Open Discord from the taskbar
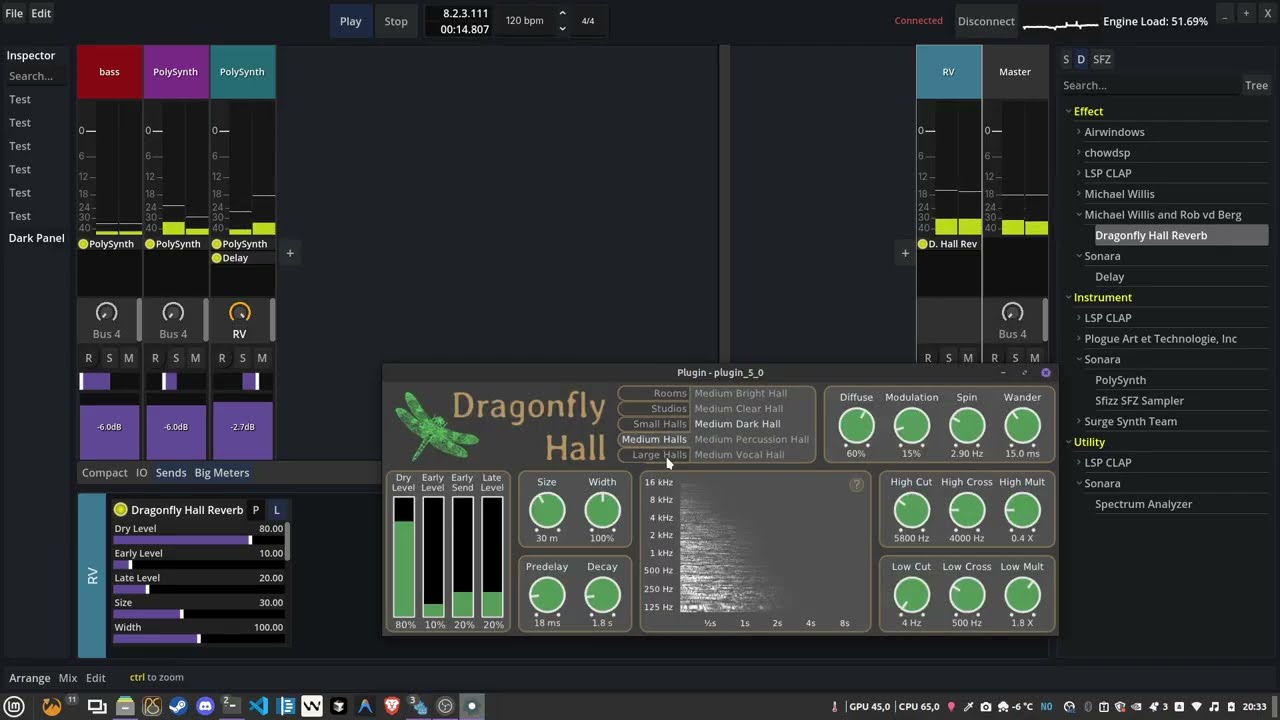 205,706
